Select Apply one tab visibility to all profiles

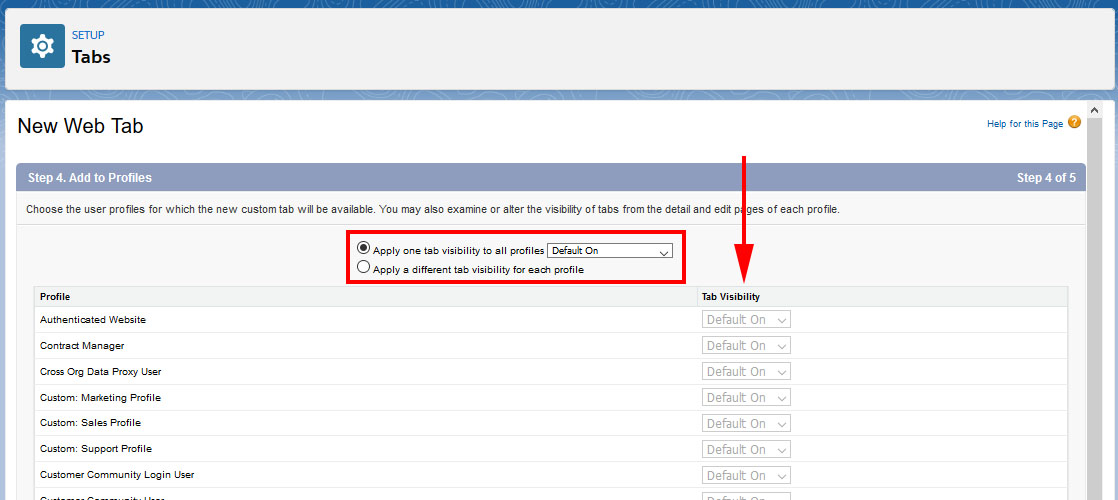[363, 249]
